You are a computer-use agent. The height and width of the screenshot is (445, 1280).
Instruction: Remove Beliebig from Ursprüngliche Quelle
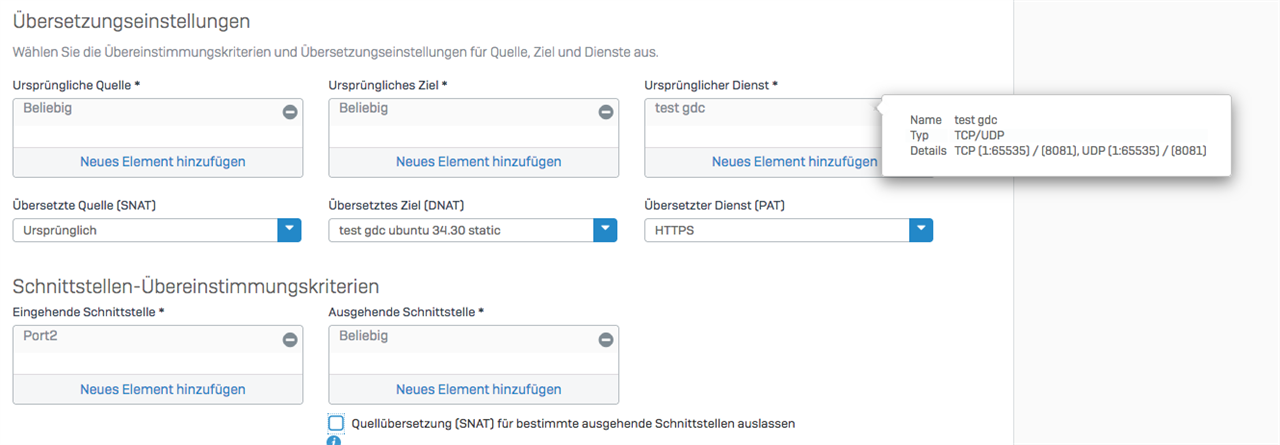pos(290,112)
